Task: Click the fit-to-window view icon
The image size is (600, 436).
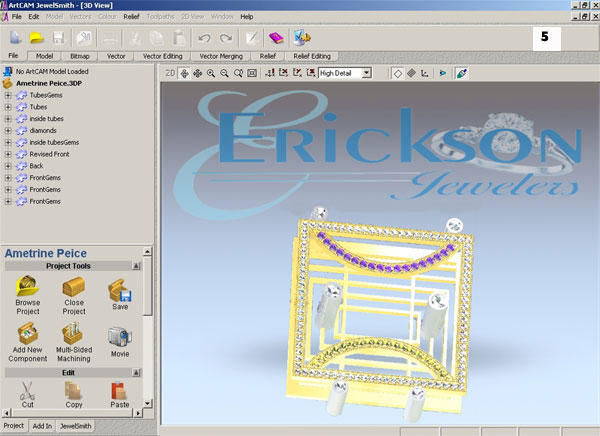Action: point(252,73)
